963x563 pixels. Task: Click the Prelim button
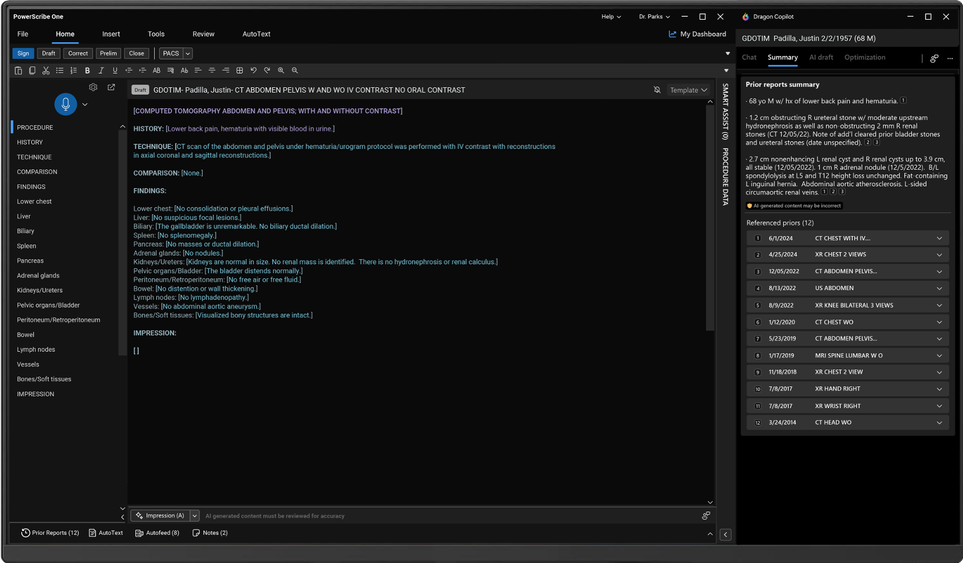[108, 53]
